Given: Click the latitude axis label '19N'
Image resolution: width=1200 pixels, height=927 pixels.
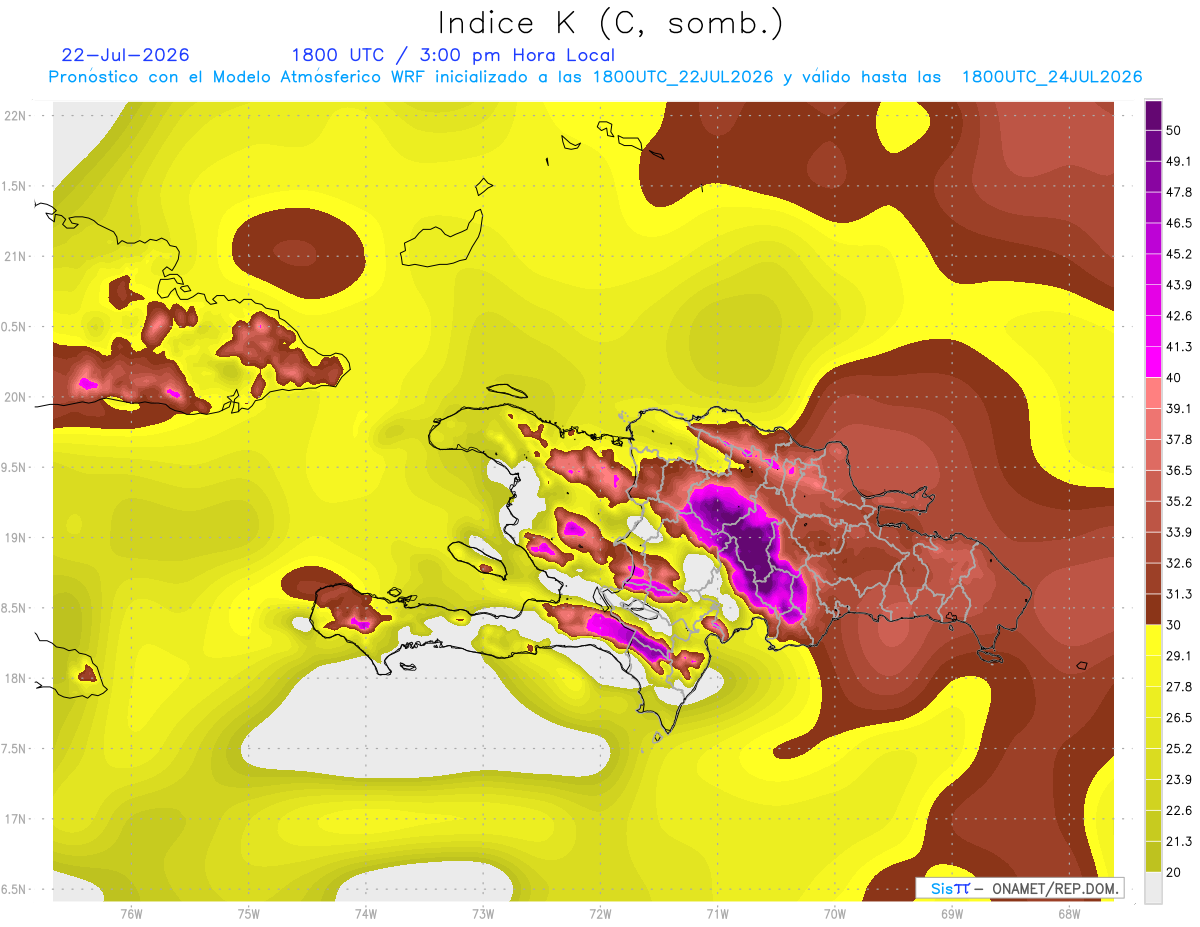Looking at the screenshot, I should pos(16,538).
